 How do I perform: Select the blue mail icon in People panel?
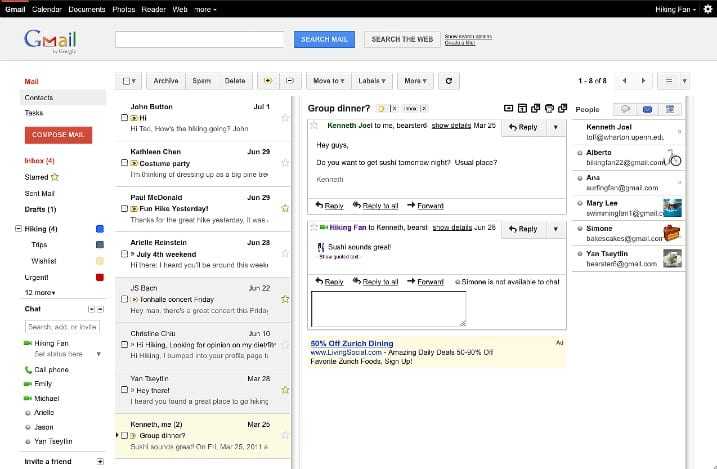(x=647, y=109)
